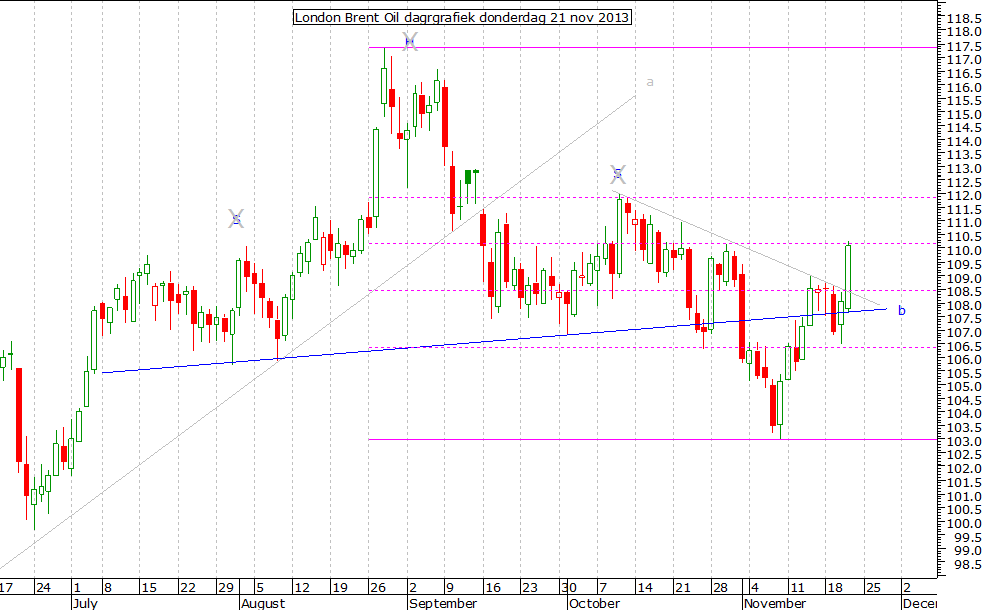Click date label 14 in October
This screenshot has height=610, width=985.
[x=645, y=588]
